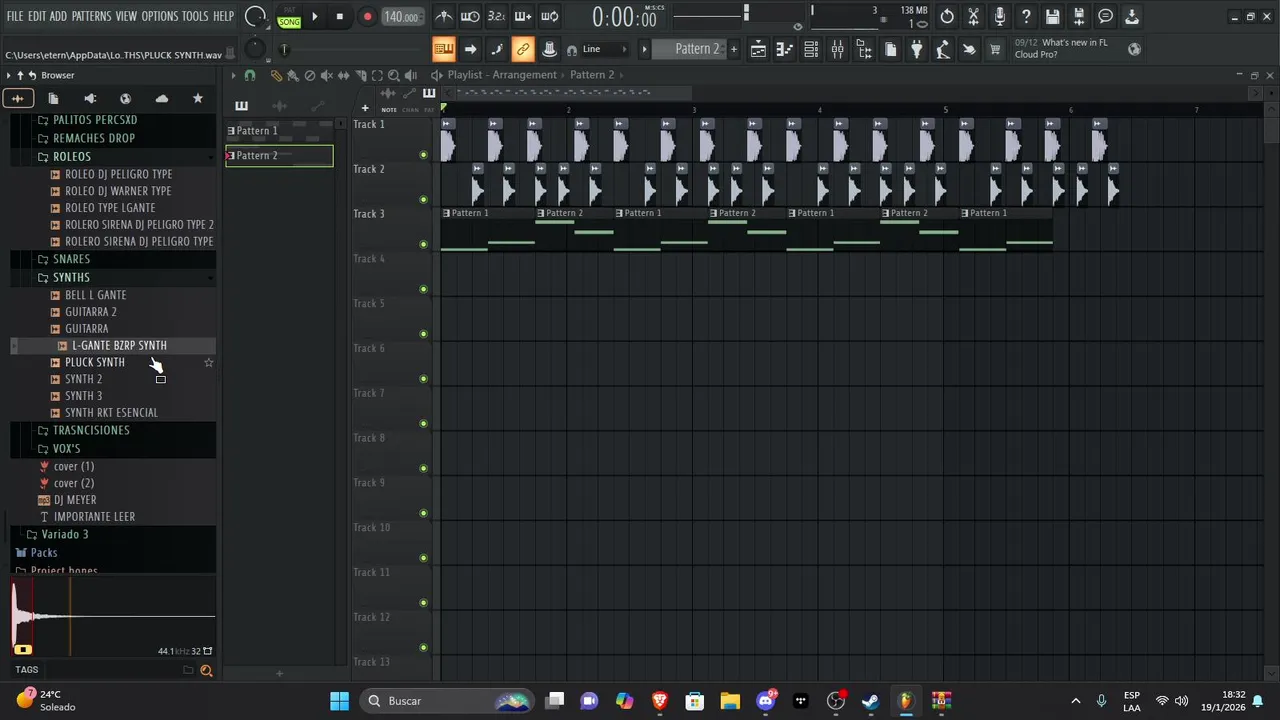This screenshot has width=1280, height=720.
Task: Select the Paint brush tool in the playlist
Action: 293,75
